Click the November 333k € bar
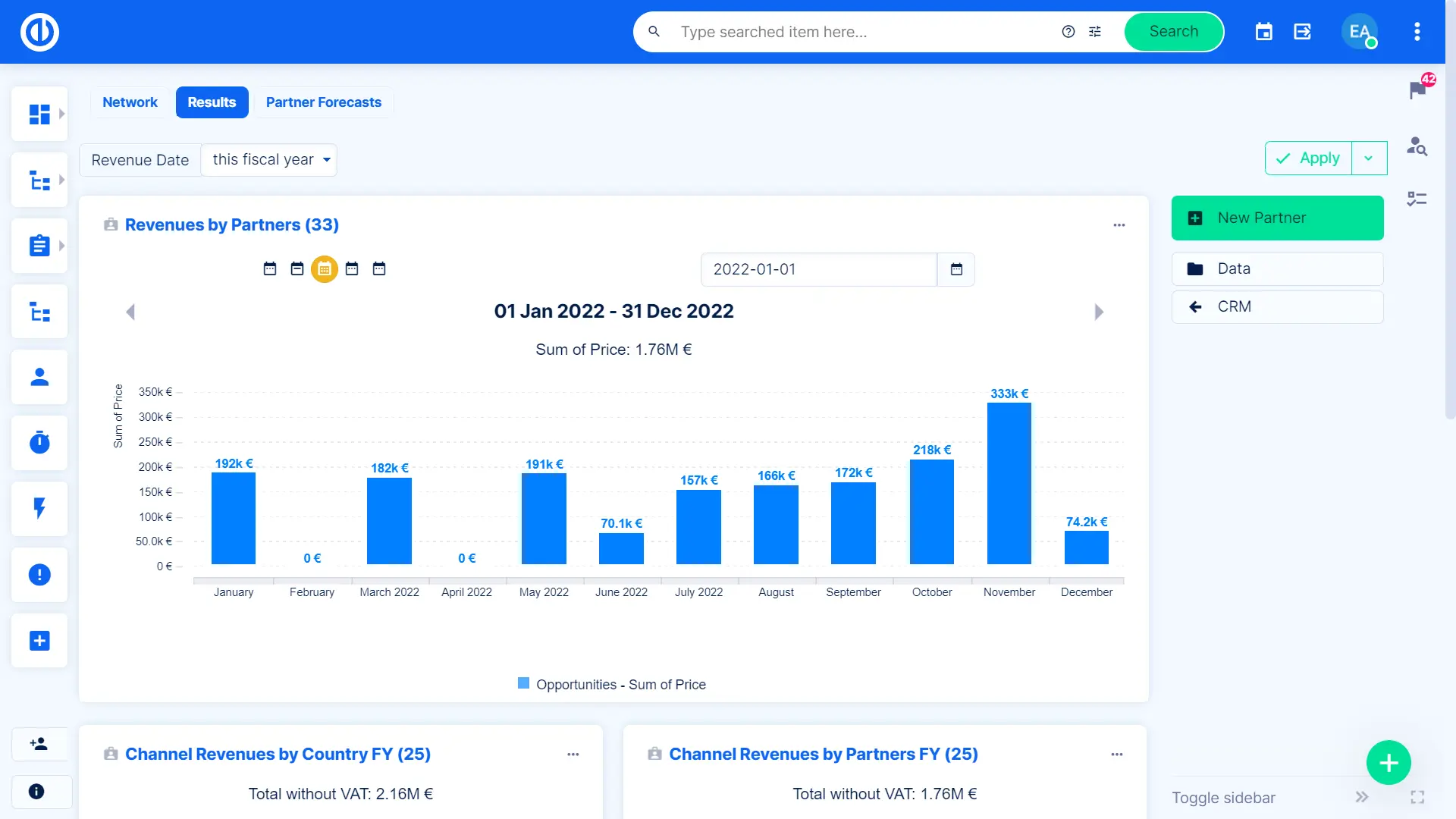The height and width of the screenshot is (819, 1456). 1009,483
